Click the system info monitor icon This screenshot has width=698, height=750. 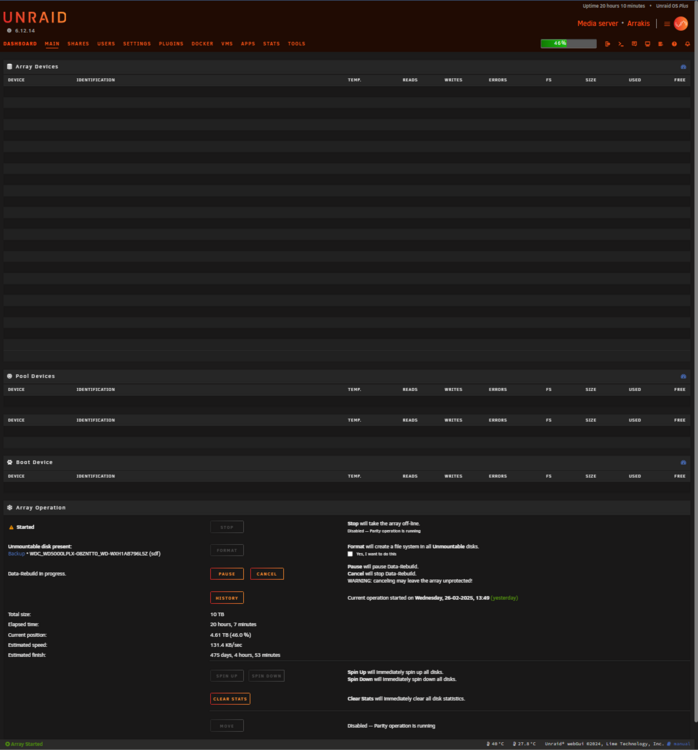click(x=648, y=44)
